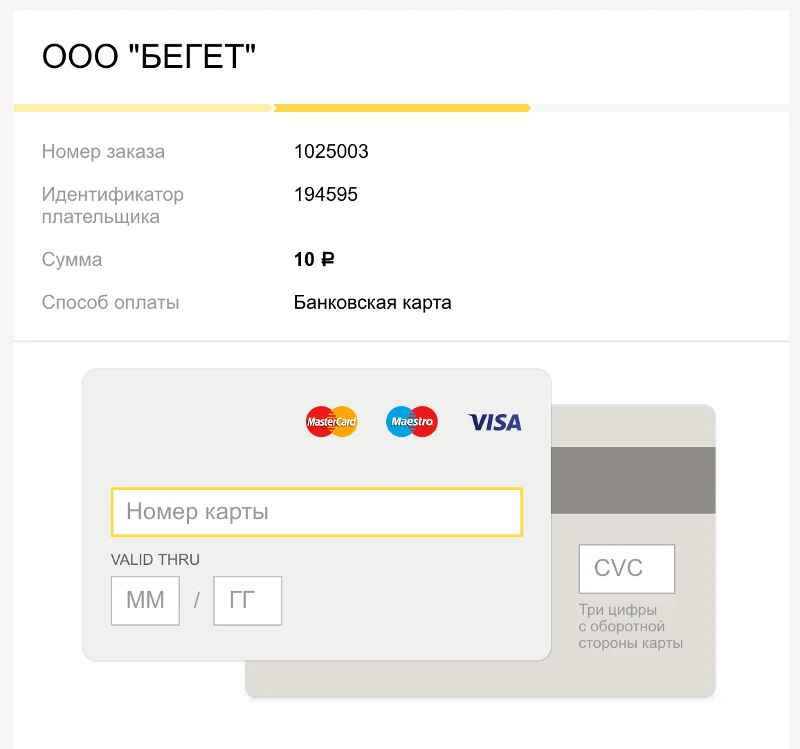The image size is (800, 749).
Task: Click the payment amount 10 ₽
Action: 314,258
